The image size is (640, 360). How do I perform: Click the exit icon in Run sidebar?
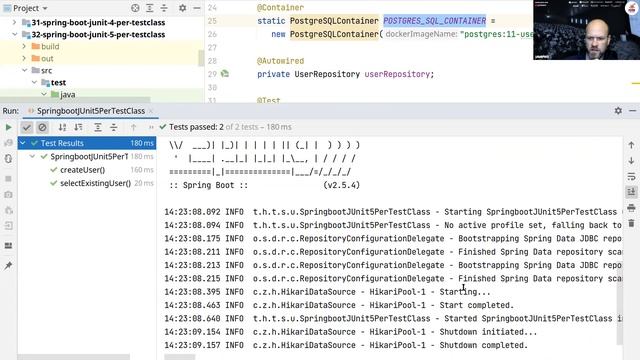point(8,226)
